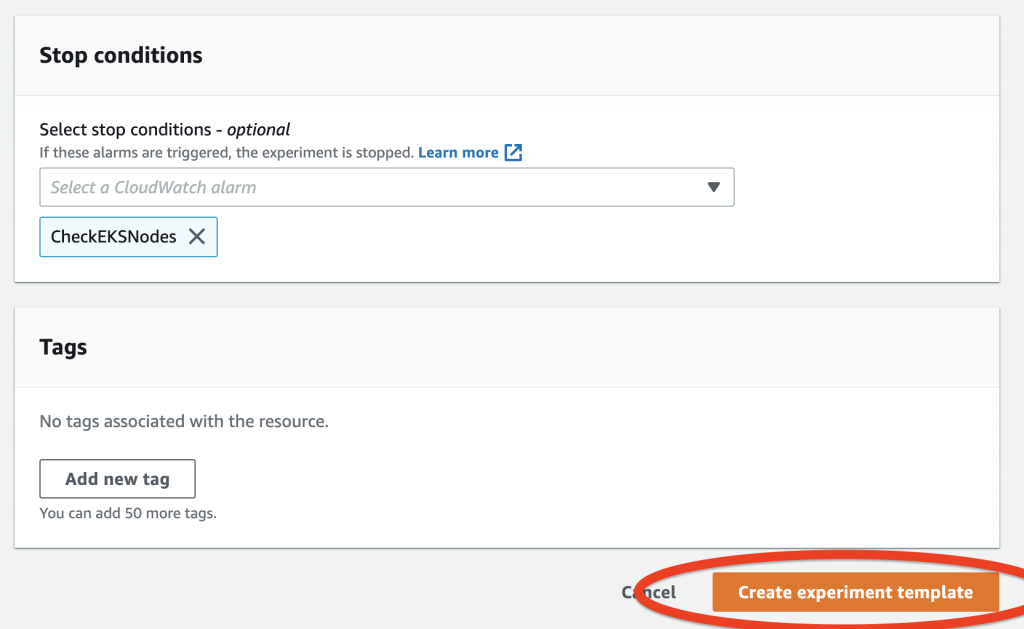Click the Select stop conditions label
The width and height of the screenshot is (1024, 629).
pyautogui.click(x=130, y=129)
